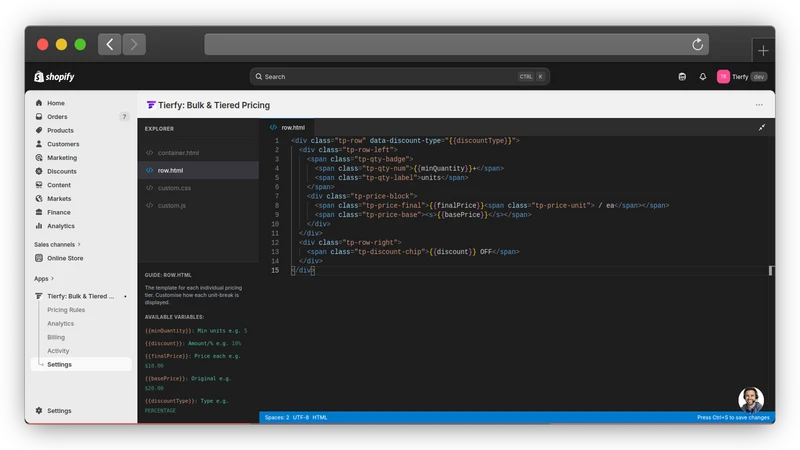Click the search magnifier icon
800x450 pixels.
point(259,77)
